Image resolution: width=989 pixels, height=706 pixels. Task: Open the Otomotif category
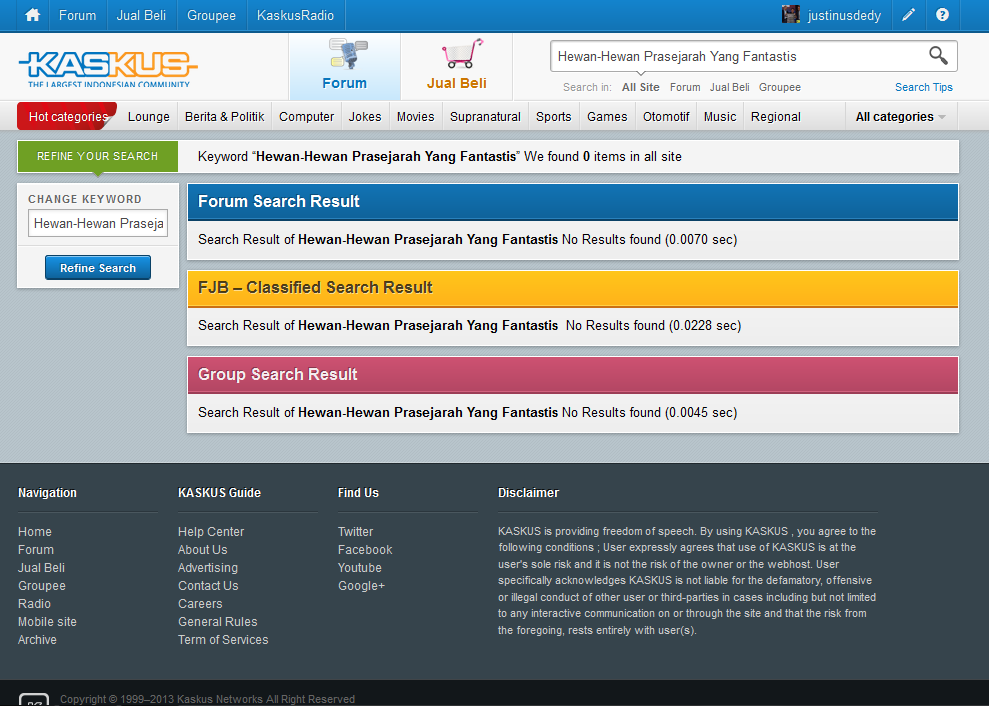pyautogui.click(x=666, y=117)
